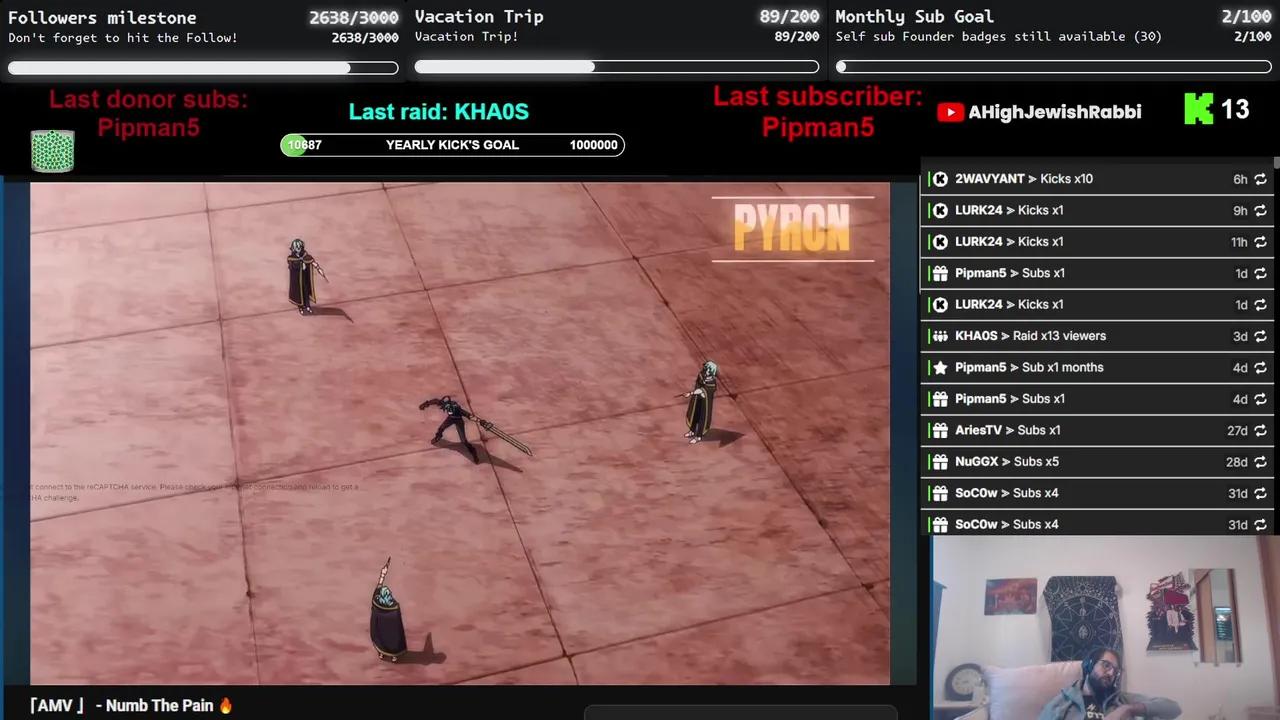Replay the NuGGX Subs x5 alert
The height and width of the screenshot is (720, 1280).
click(x=1260, y=462)
